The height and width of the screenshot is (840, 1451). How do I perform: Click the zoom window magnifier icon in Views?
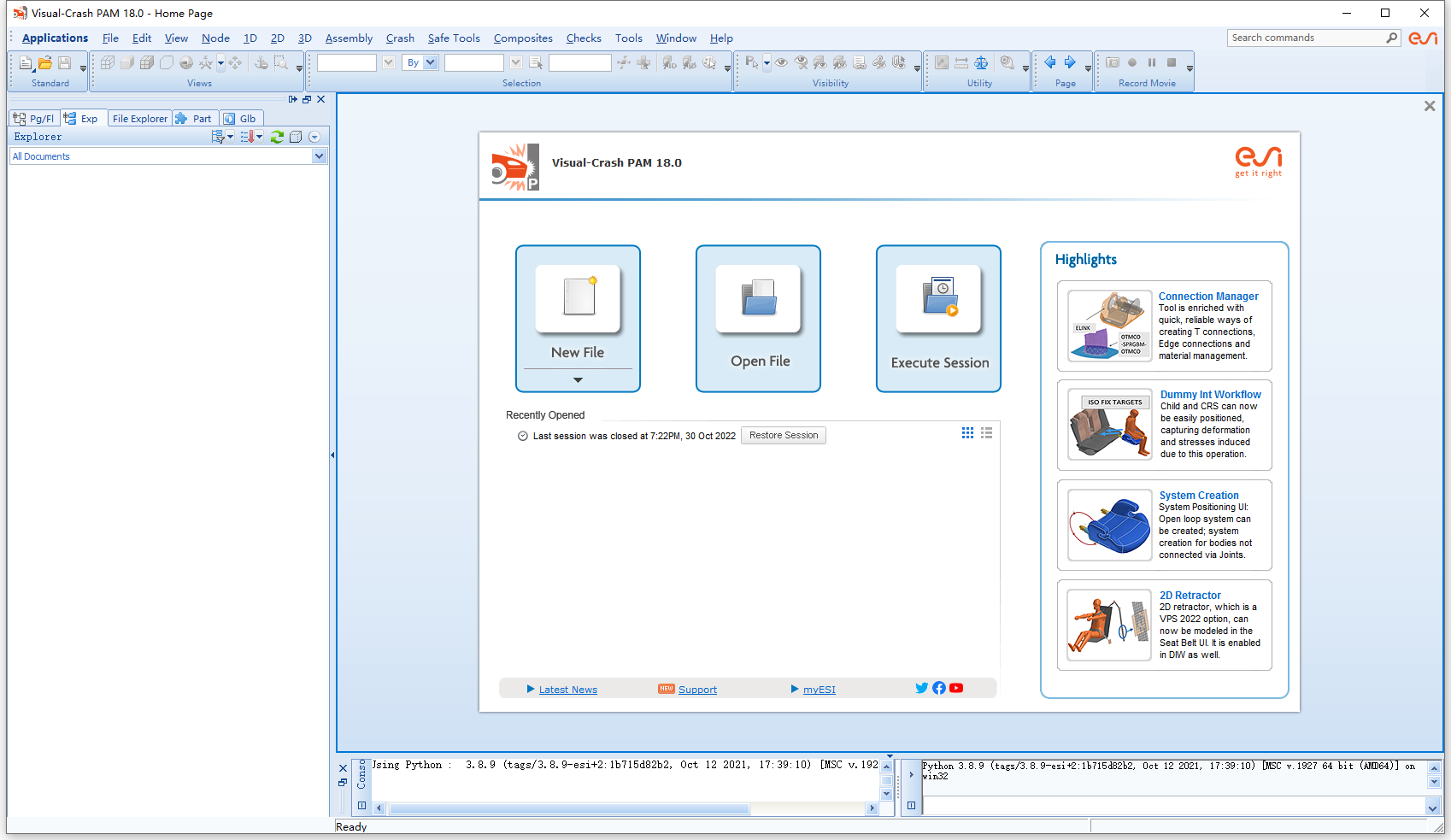(x=281, y=63)
